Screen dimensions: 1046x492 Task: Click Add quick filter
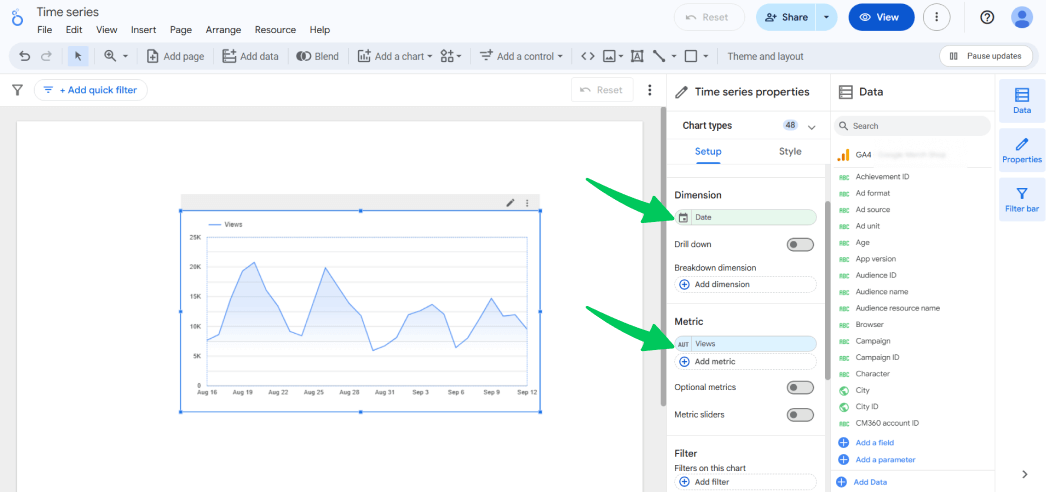[x=91, y=90]
